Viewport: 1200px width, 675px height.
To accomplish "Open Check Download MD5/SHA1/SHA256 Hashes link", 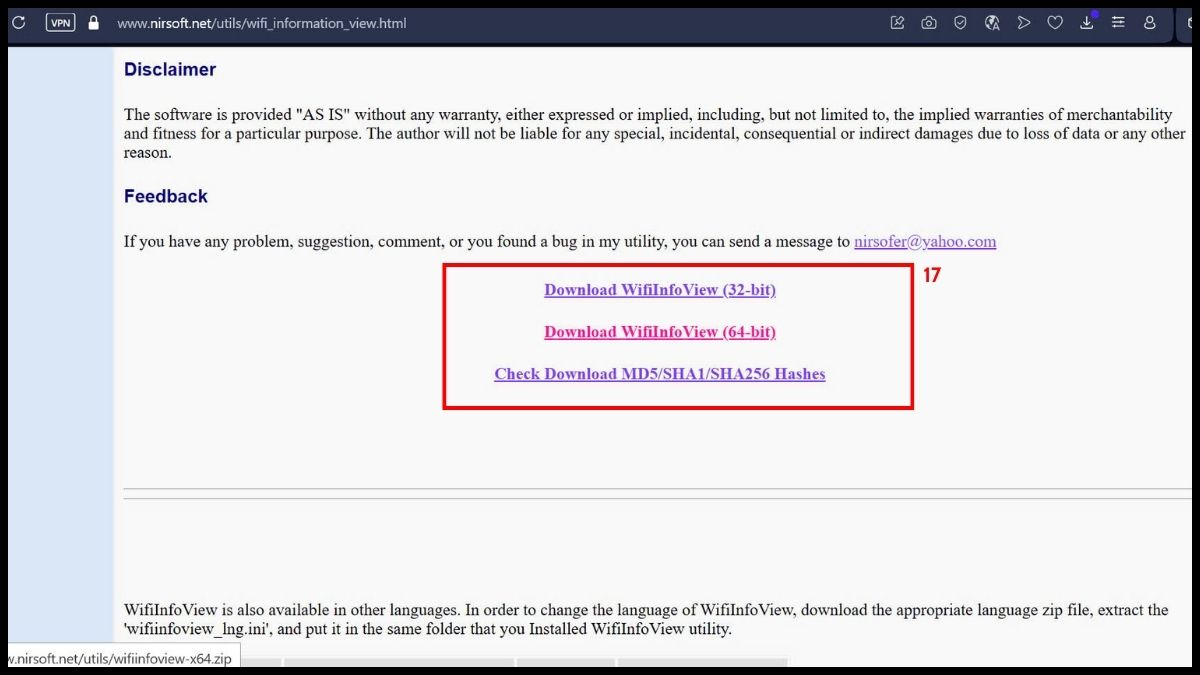I will tap(660, 374).
